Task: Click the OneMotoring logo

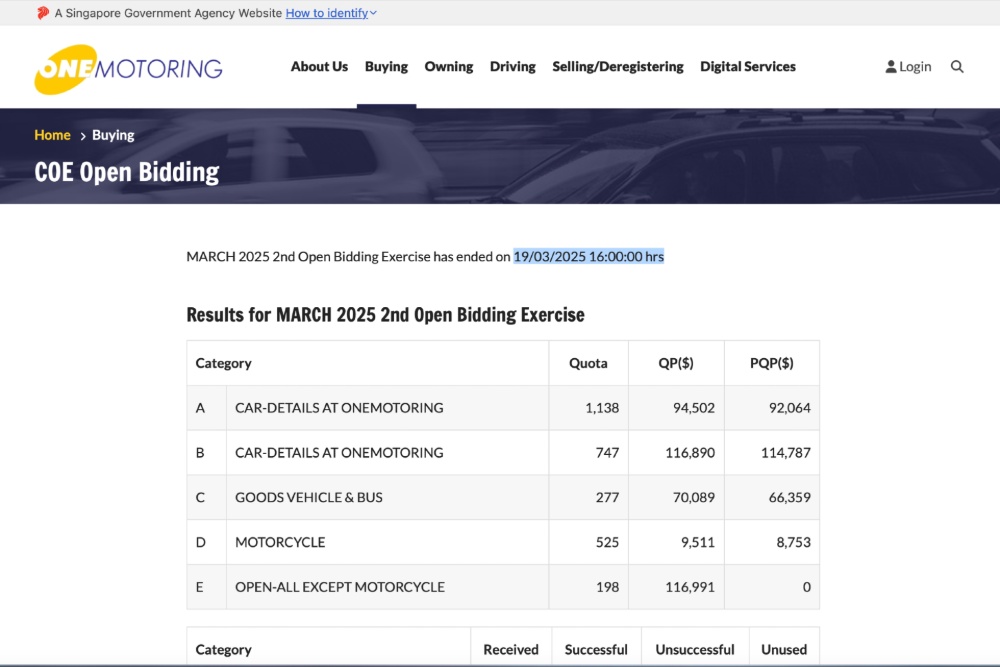Action: tap(128, 68)
